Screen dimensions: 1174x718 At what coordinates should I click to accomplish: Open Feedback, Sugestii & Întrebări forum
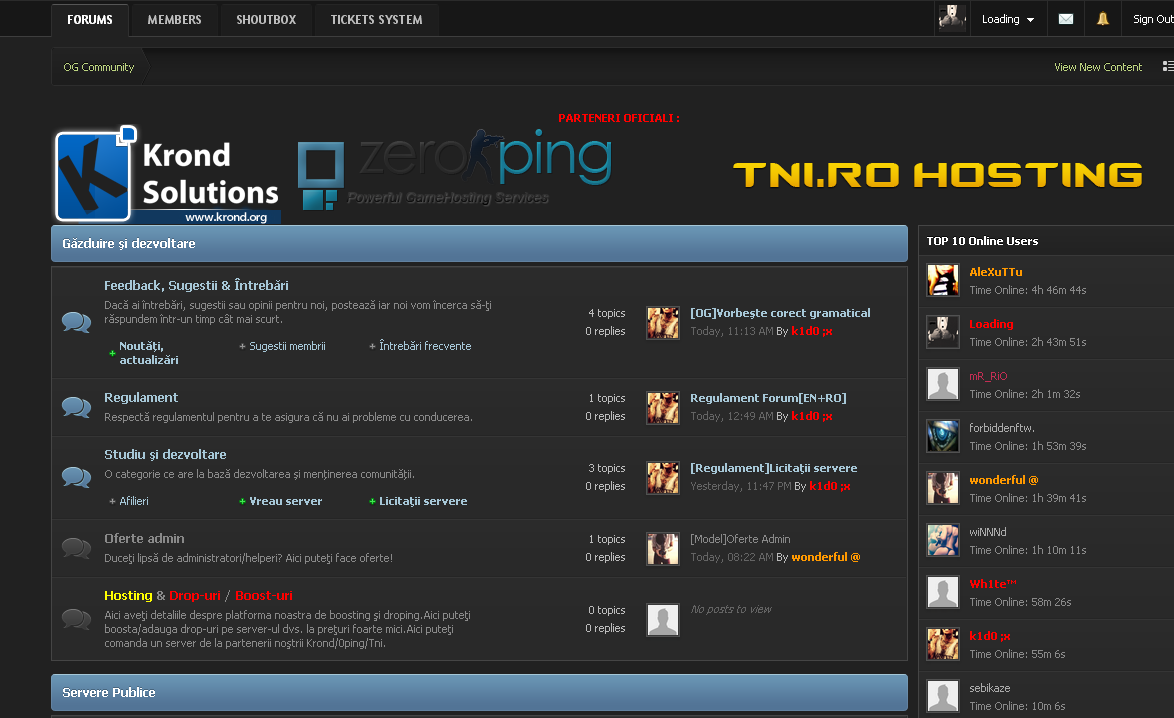pyautogui.click(x=196, y=285)
